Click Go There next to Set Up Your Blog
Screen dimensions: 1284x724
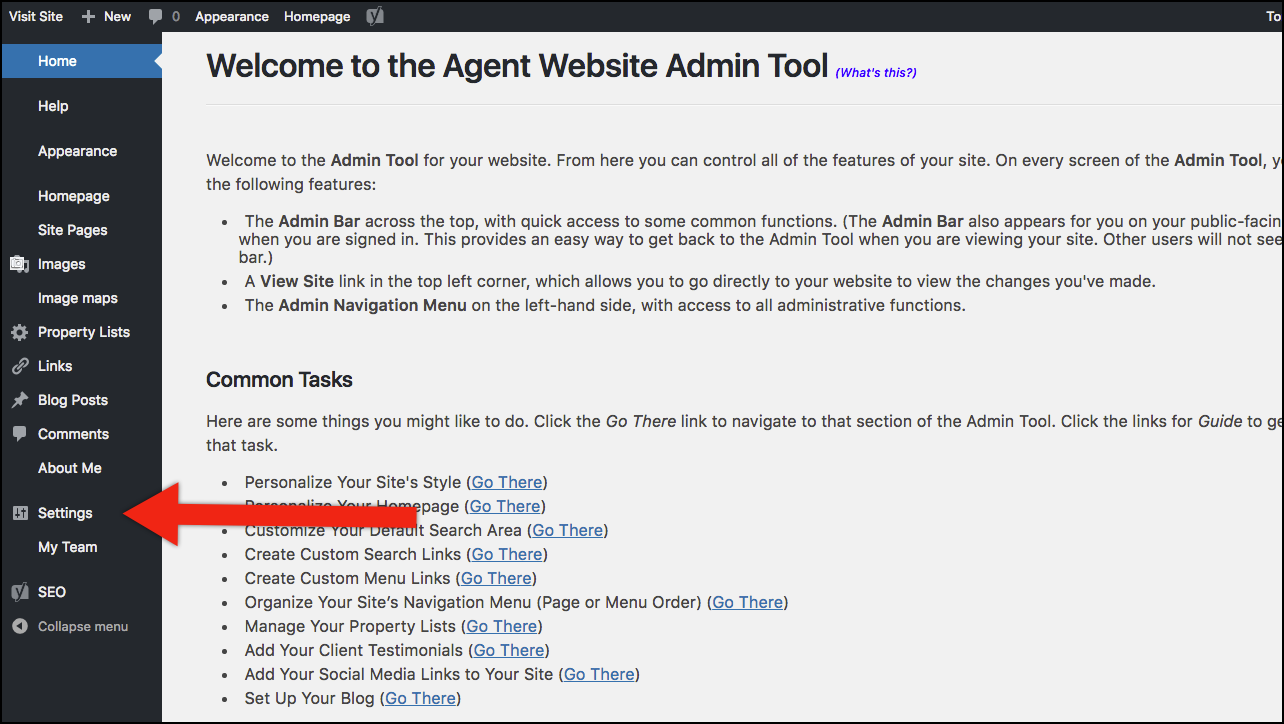(419, 698)
